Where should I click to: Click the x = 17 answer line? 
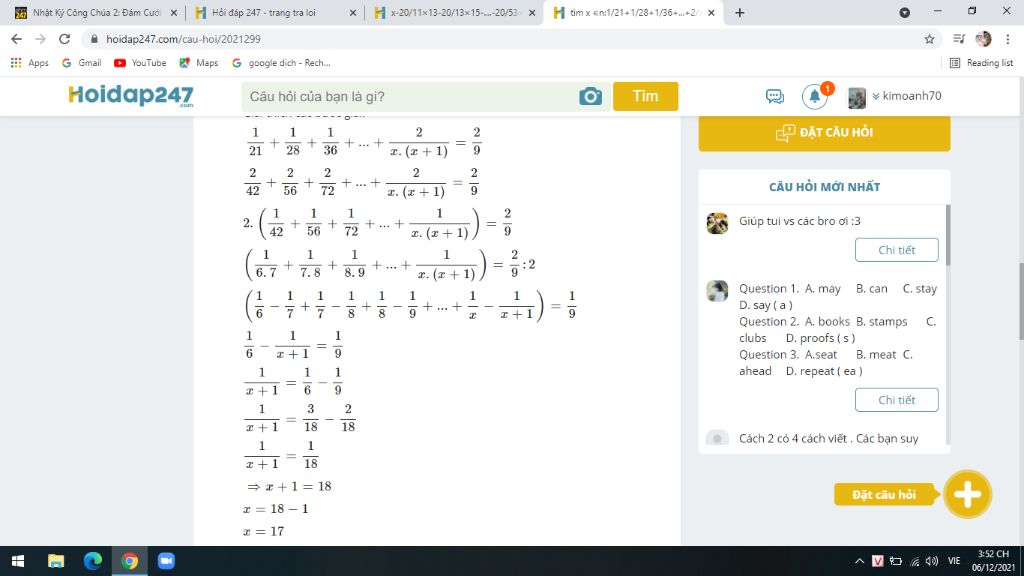[x=263, y=531]
